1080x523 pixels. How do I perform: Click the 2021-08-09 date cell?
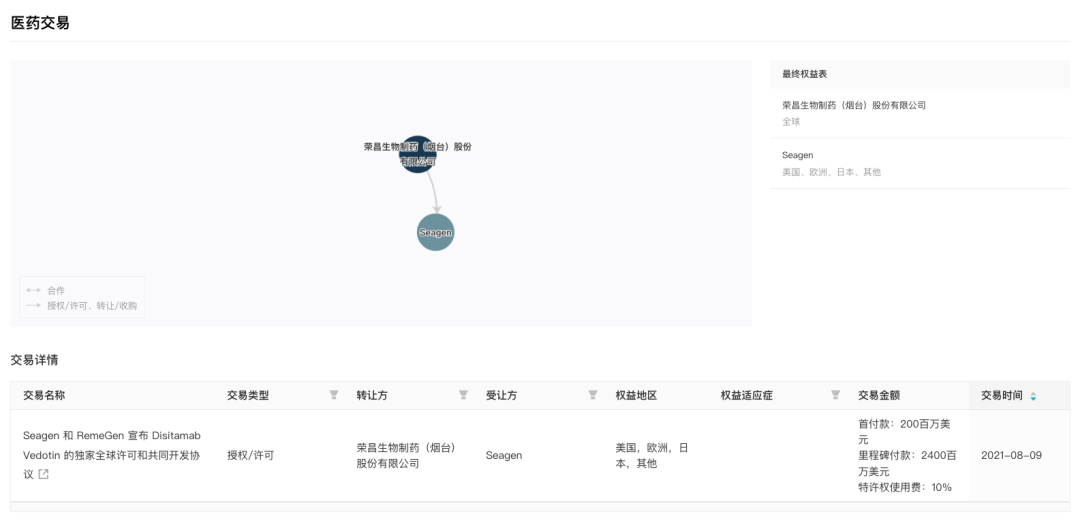pos(1011,455)
